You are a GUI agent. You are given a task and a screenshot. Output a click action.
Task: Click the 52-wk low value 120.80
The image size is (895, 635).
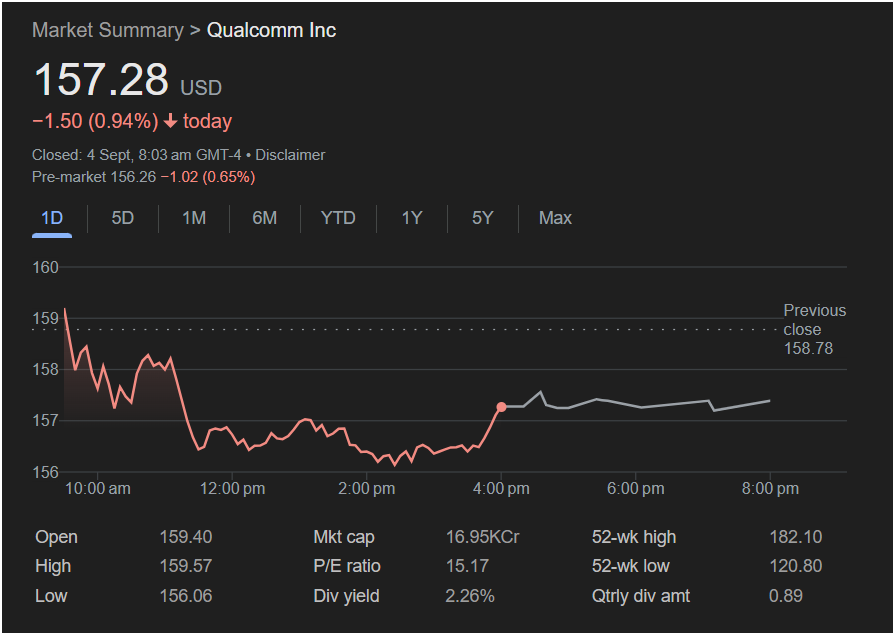(796, 566)
